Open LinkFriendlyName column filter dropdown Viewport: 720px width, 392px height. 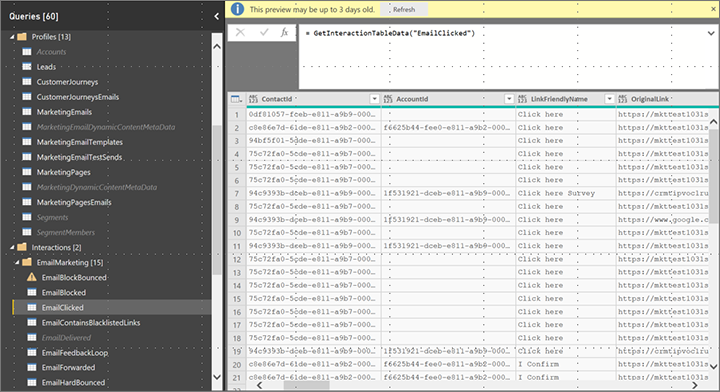coord(609,99)
